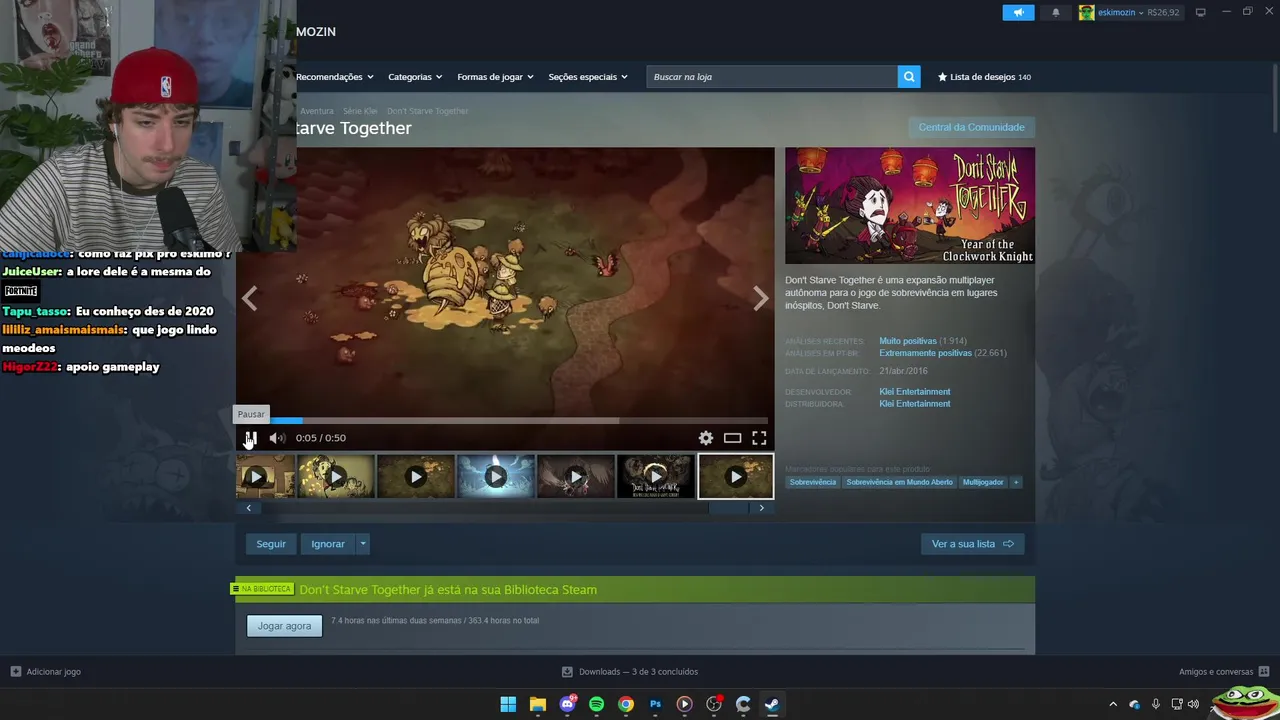This screenshot has height=720, width=1280.
Task: Open Photoshop from taskbar
Action: [x=655, y=704]
